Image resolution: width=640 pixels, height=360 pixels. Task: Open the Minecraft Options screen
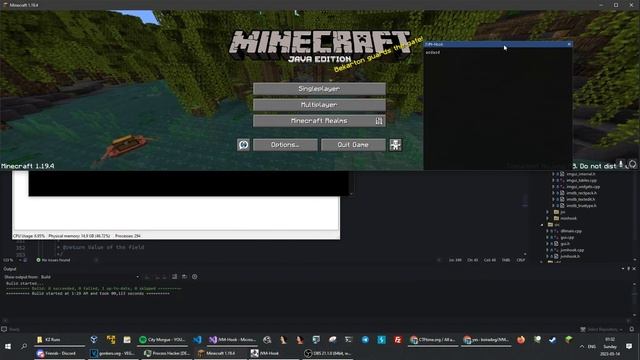(x=285, y=145)
